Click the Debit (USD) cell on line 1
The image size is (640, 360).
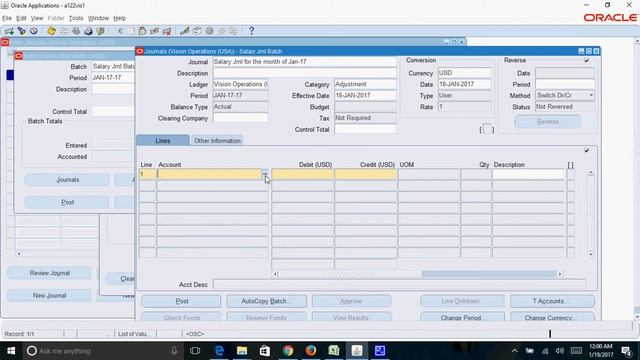(x=302, y=174)
